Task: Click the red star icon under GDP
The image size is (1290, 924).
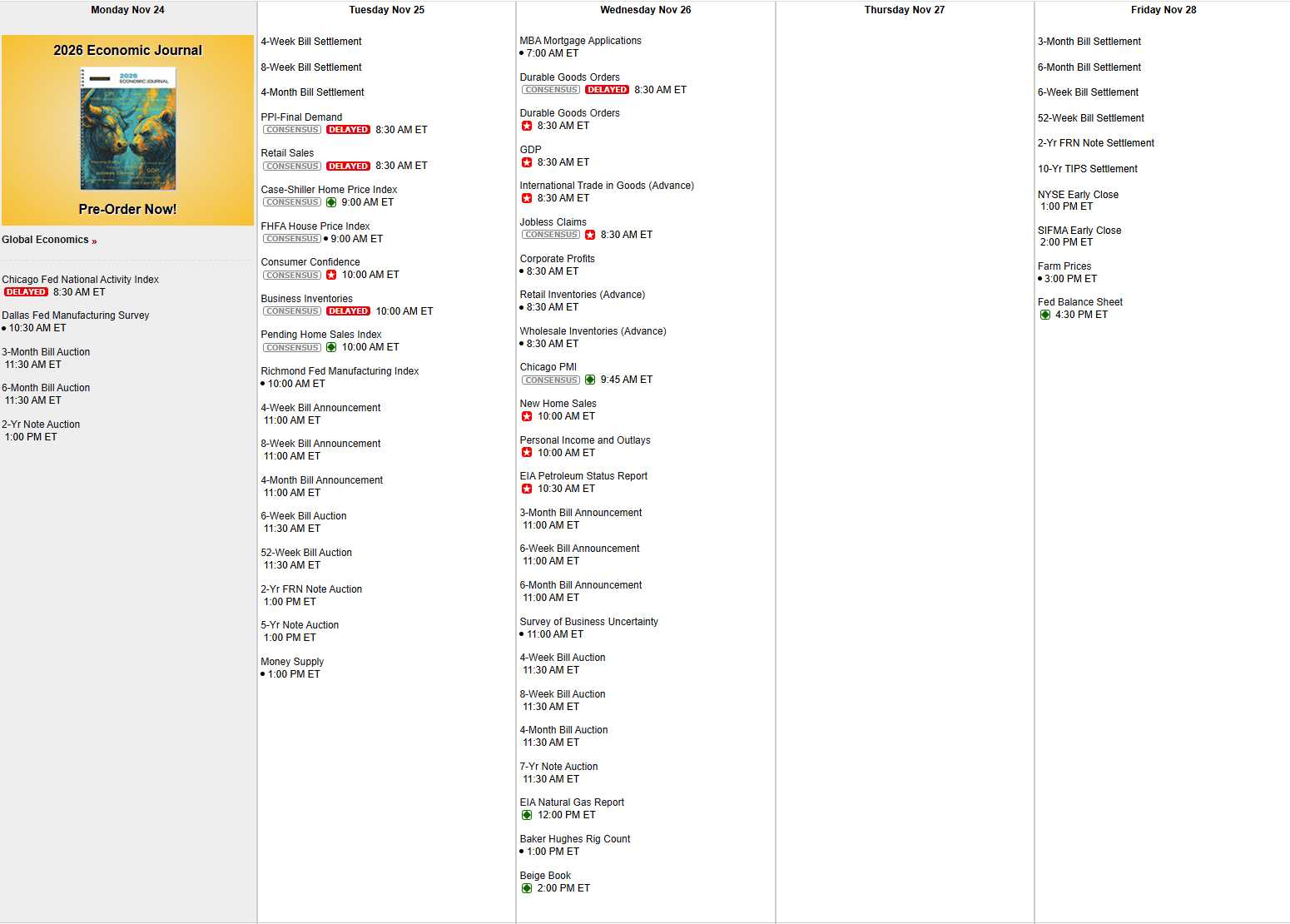Action: coord(526,162)
